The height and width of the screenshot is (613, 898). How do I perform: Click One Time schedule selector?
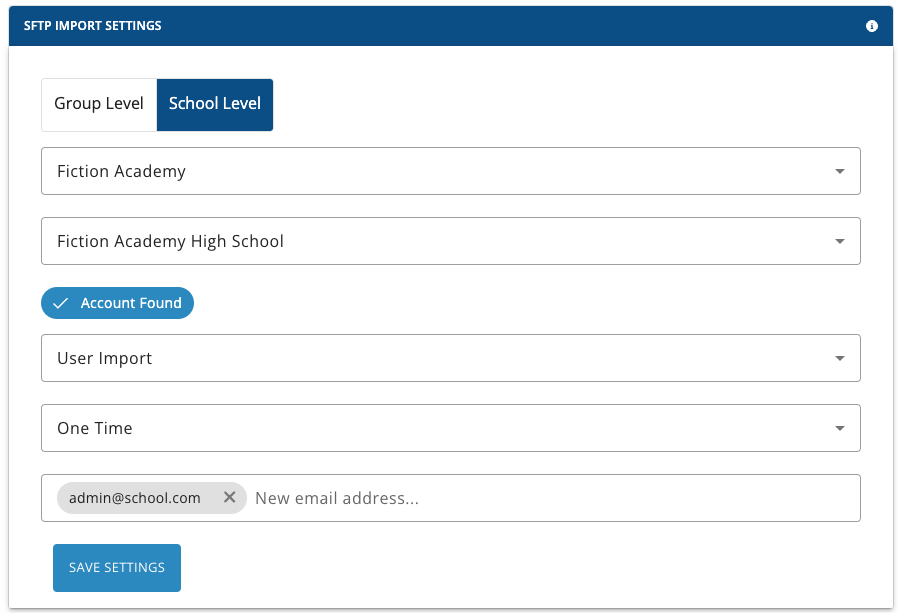tap(451, 428)
